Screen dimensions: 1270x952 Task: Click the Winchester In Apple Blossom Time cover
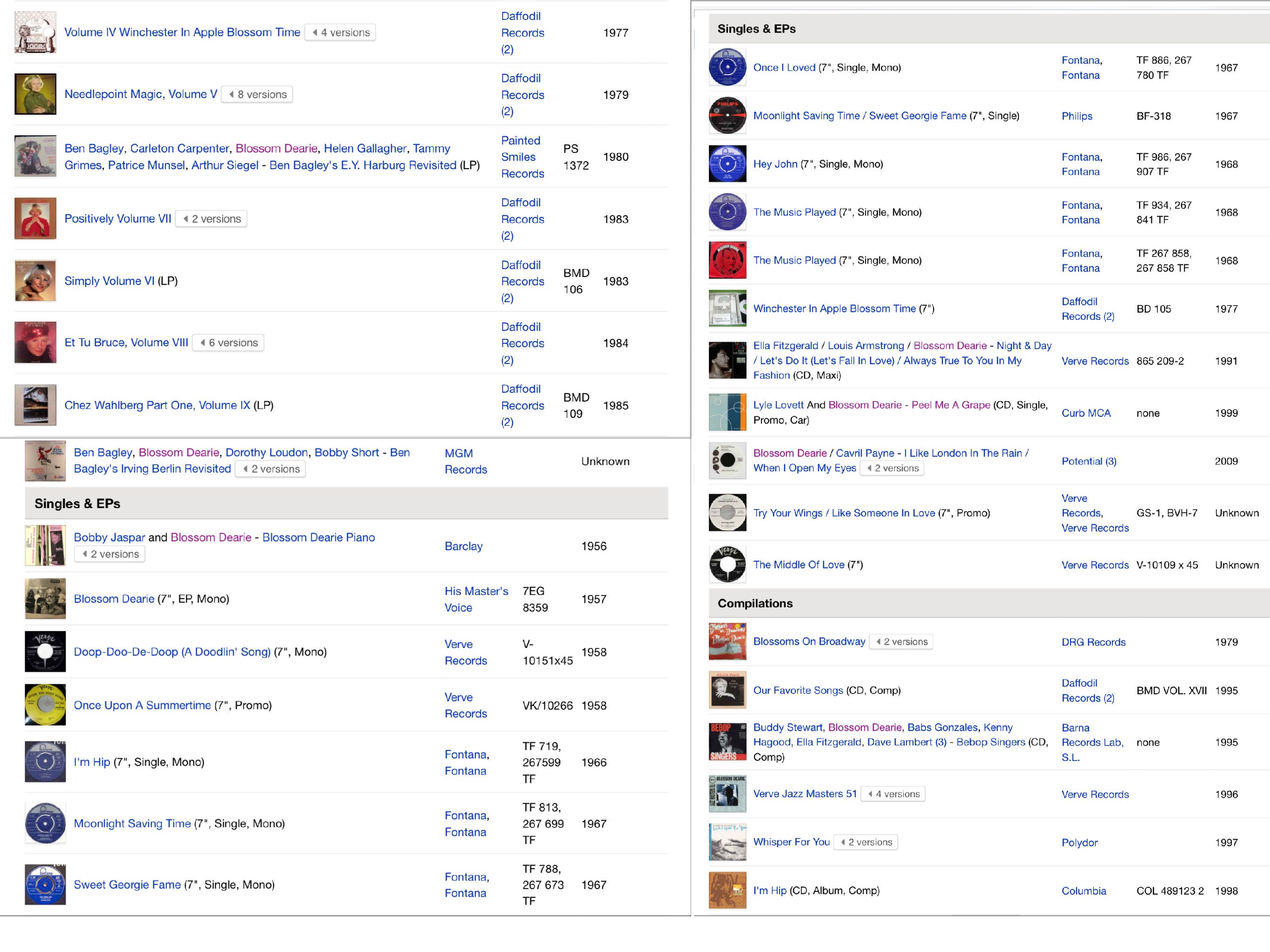pyautogui.click(x=727, y=308)
